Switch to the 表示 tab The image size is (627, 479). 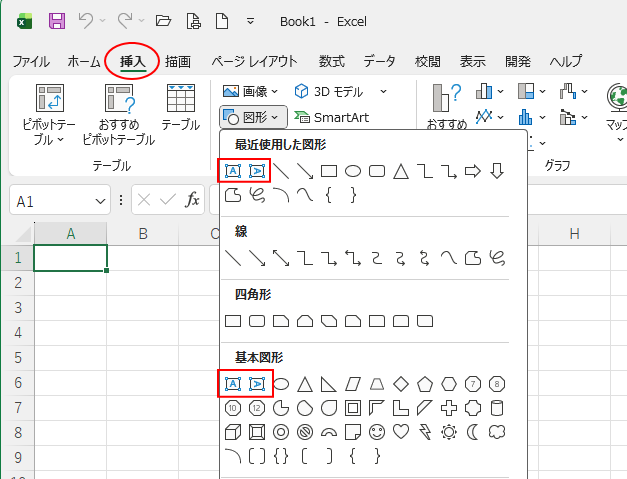point(472,62)
